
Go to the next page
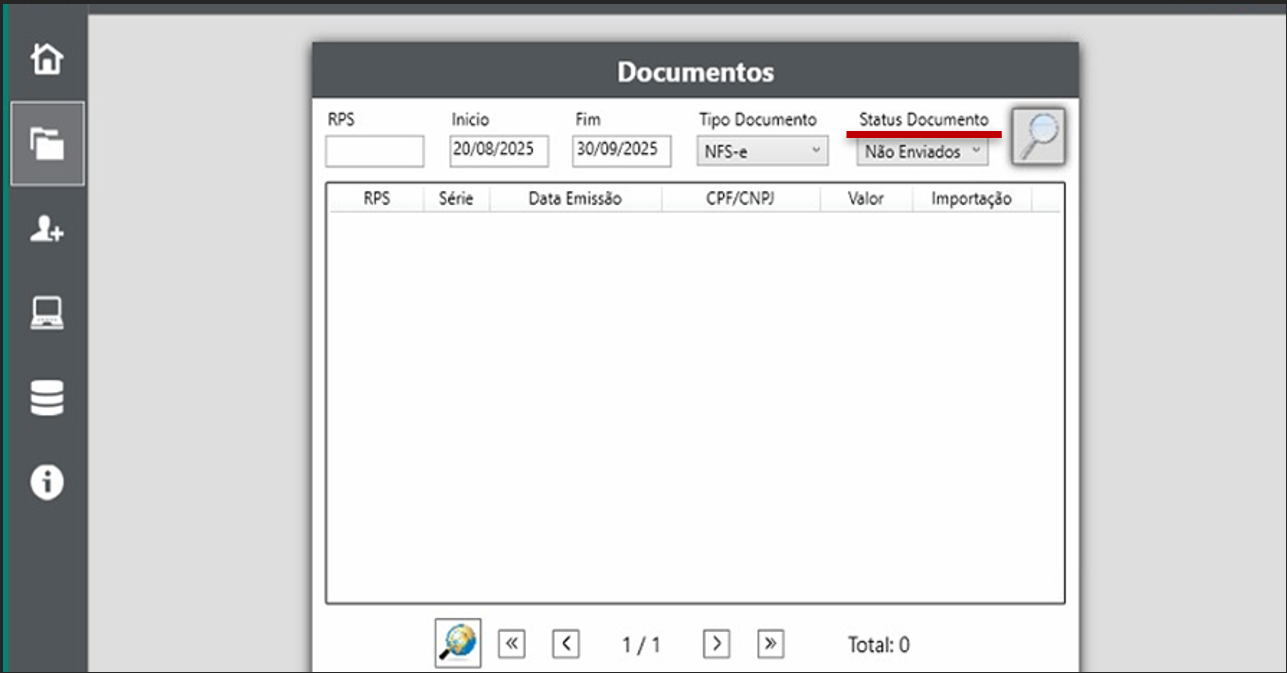[x=716, y=644]
